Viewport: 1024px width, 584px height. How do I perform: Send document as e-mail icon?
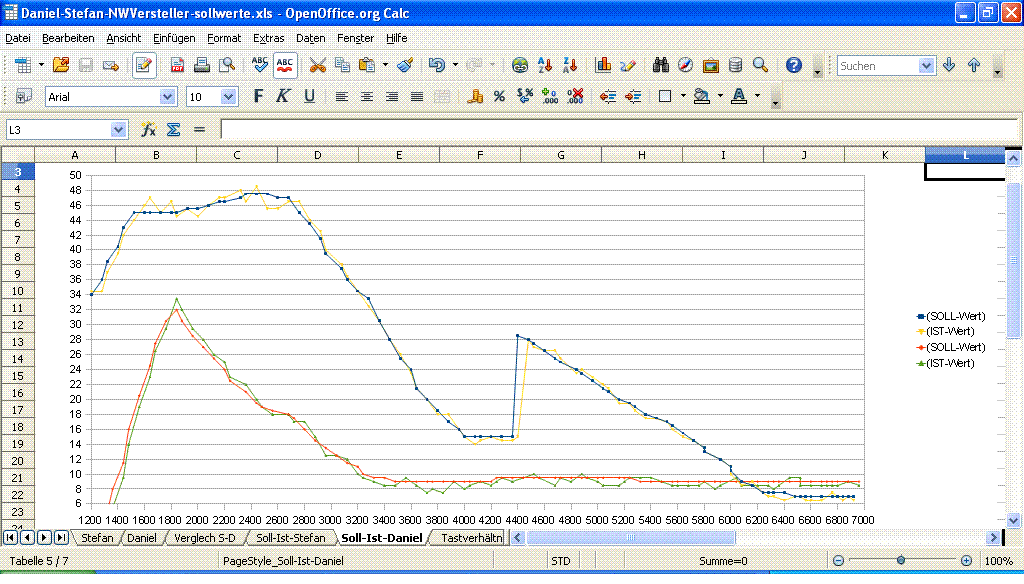tap(110, 65)
